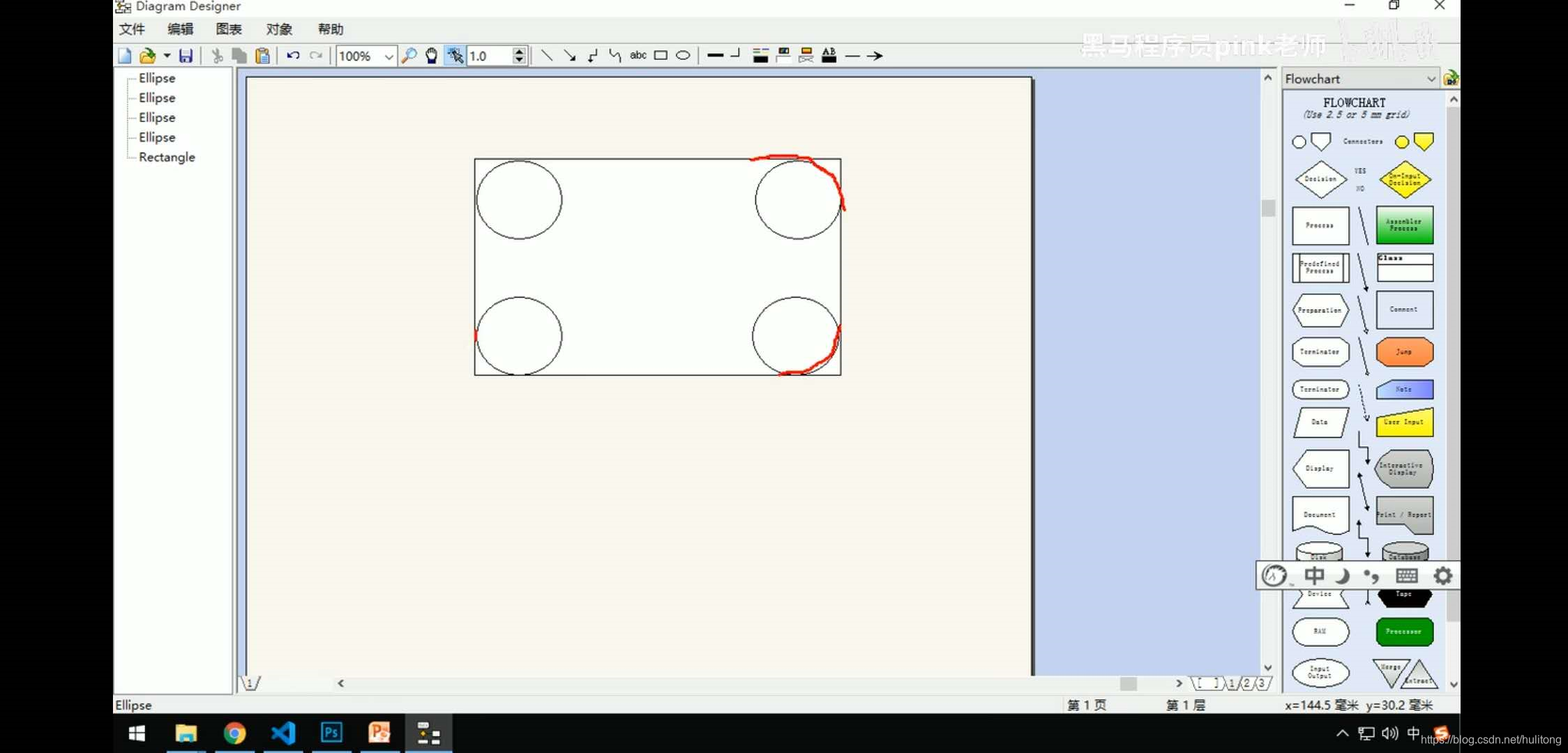Pick the orange Jump shape
The width and height of the screenshot is (1568, 753).
1404,352
